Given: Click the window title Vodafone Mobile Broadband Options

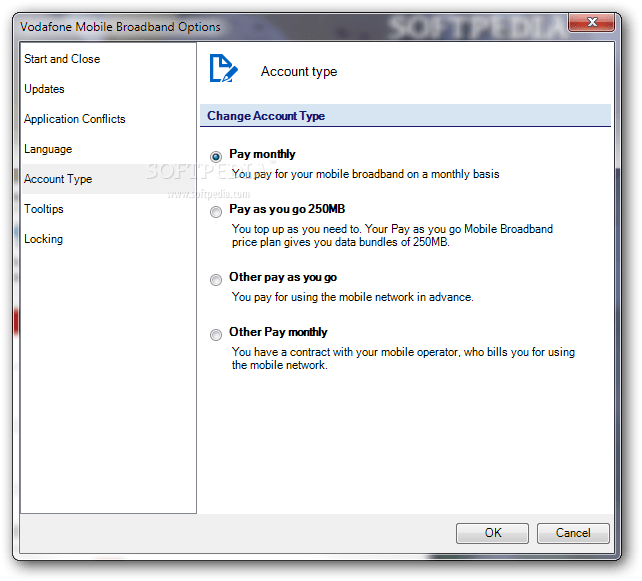Looking at the screenshot, I should [120, 27].
